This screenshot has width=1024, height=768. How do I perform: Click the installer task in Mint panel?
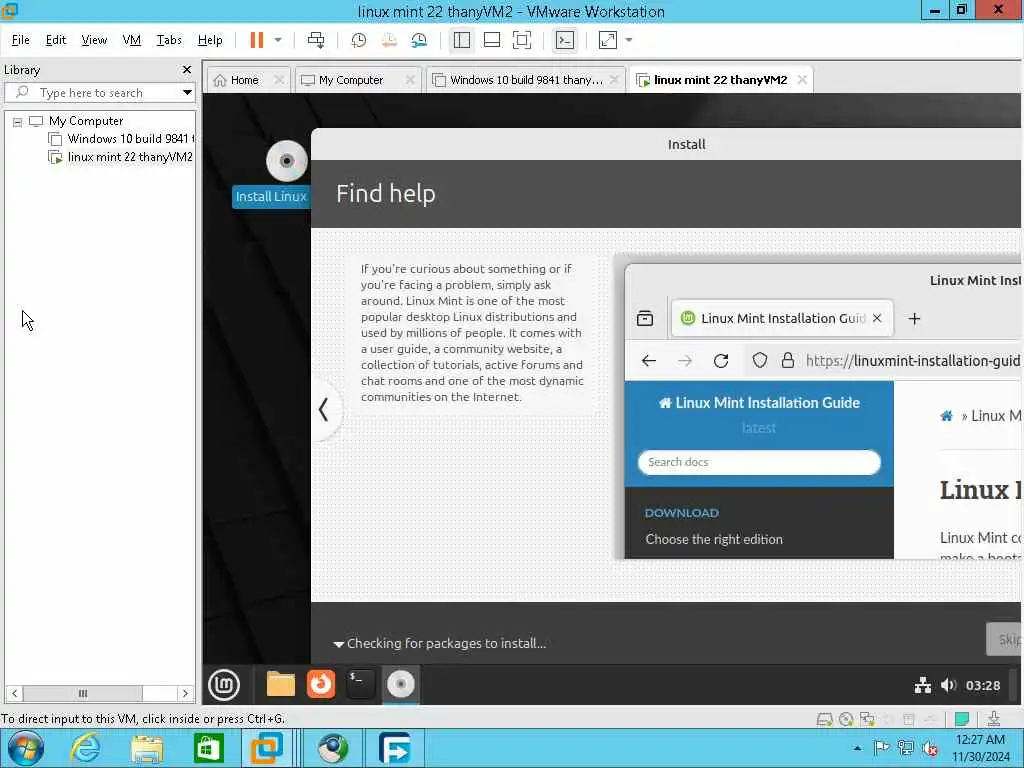[400, 684]
